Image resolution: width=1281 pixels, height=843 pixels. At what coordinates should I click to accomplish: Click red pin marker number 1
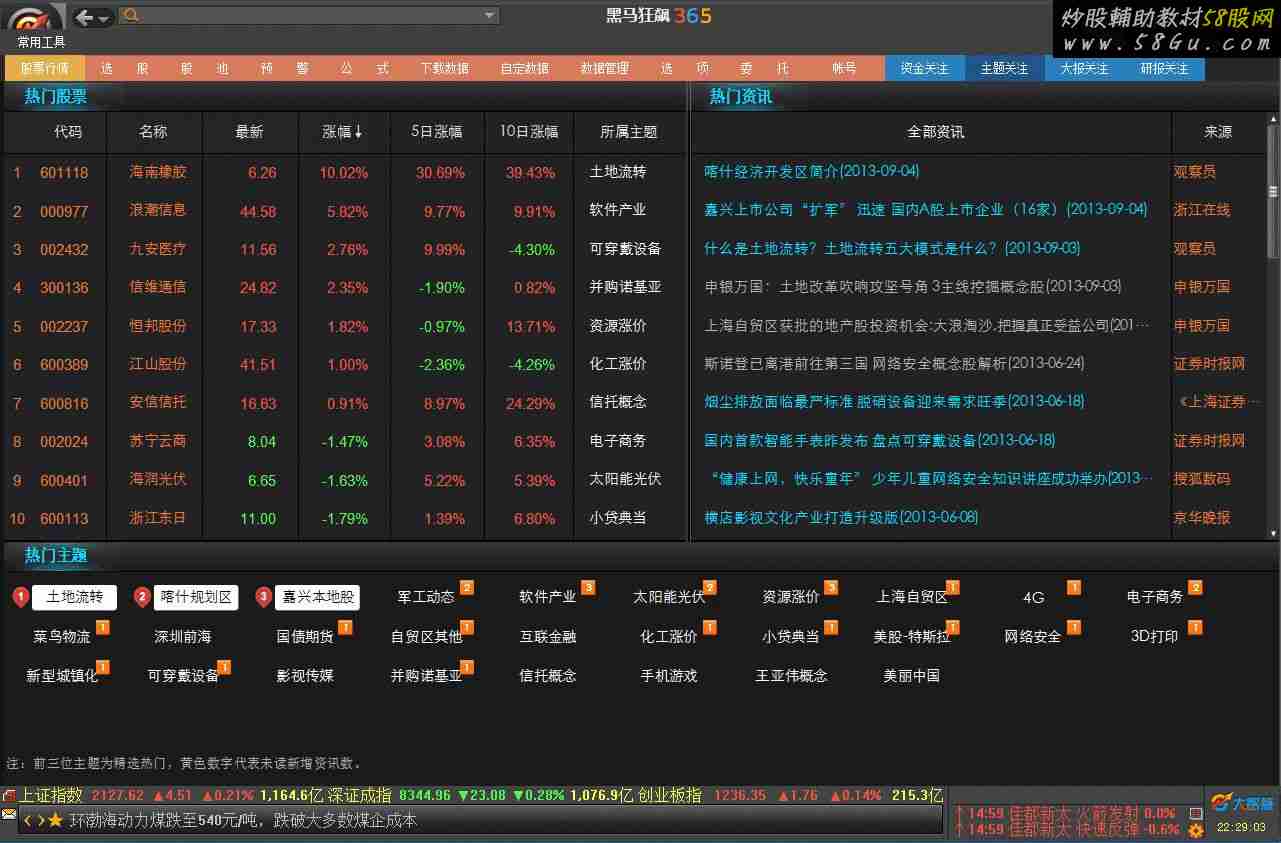[x=21, y=597]
